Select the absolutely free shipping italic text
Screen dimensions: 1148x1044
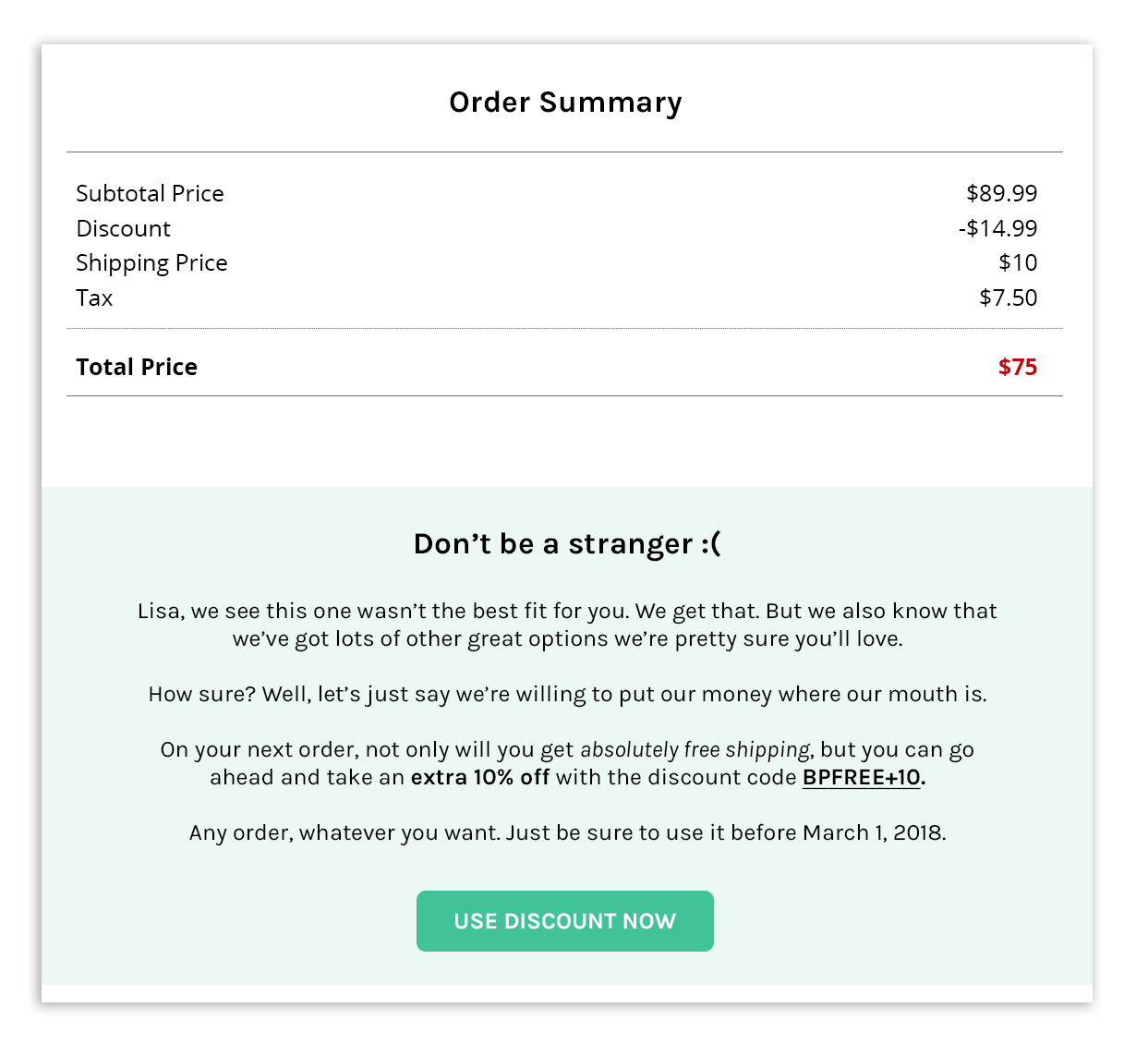695,750
